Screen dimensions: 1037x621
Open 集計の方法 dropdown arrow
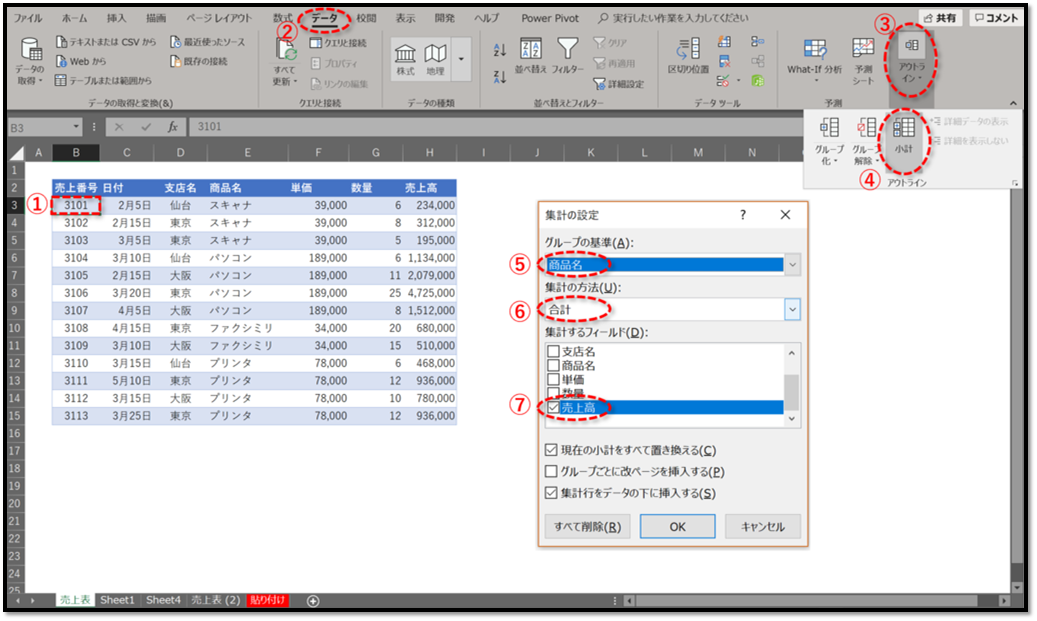click(x=792, y=310)
